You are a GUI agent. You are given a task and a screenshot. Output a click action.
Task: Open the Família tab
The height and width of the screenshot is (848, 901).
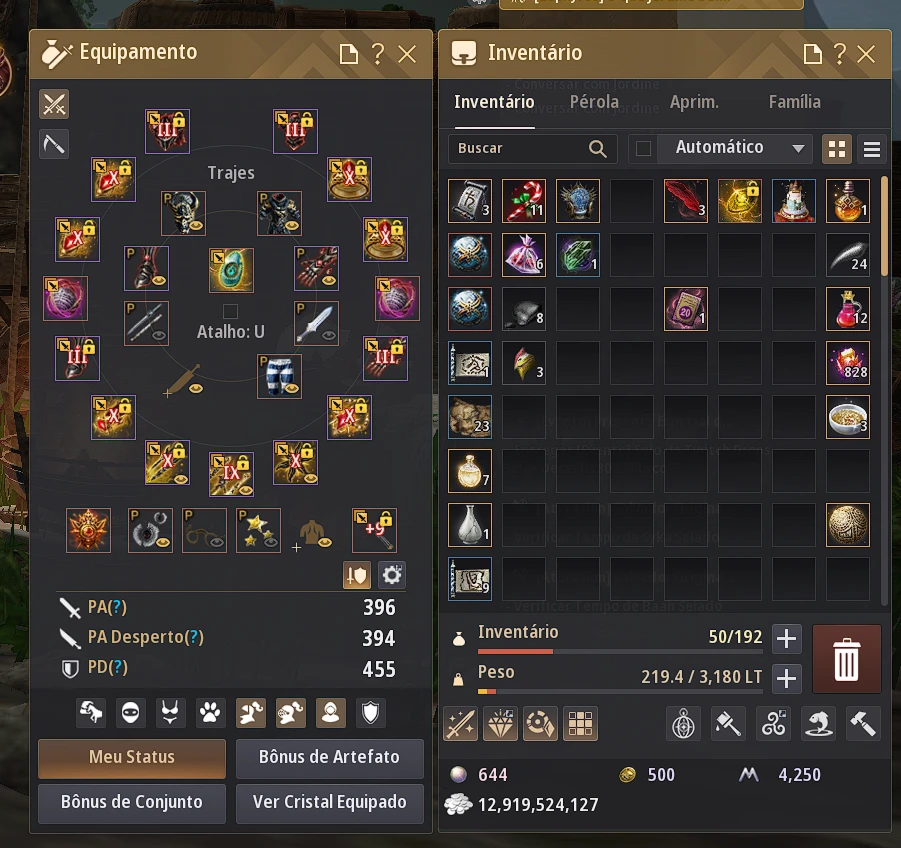pyautogui.click(x=794, y=102)
